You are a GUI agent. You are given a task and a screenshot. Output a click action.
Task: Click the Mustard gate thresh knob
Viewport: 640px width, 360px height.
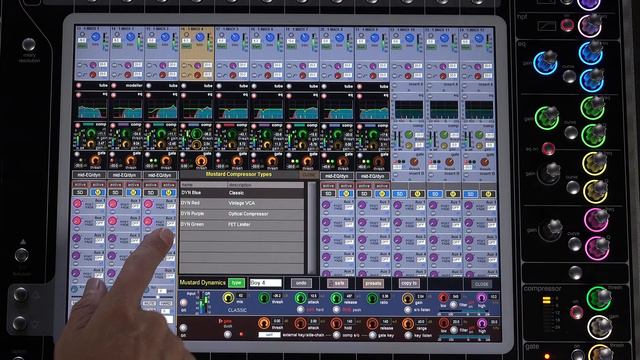tap(264, 324)
